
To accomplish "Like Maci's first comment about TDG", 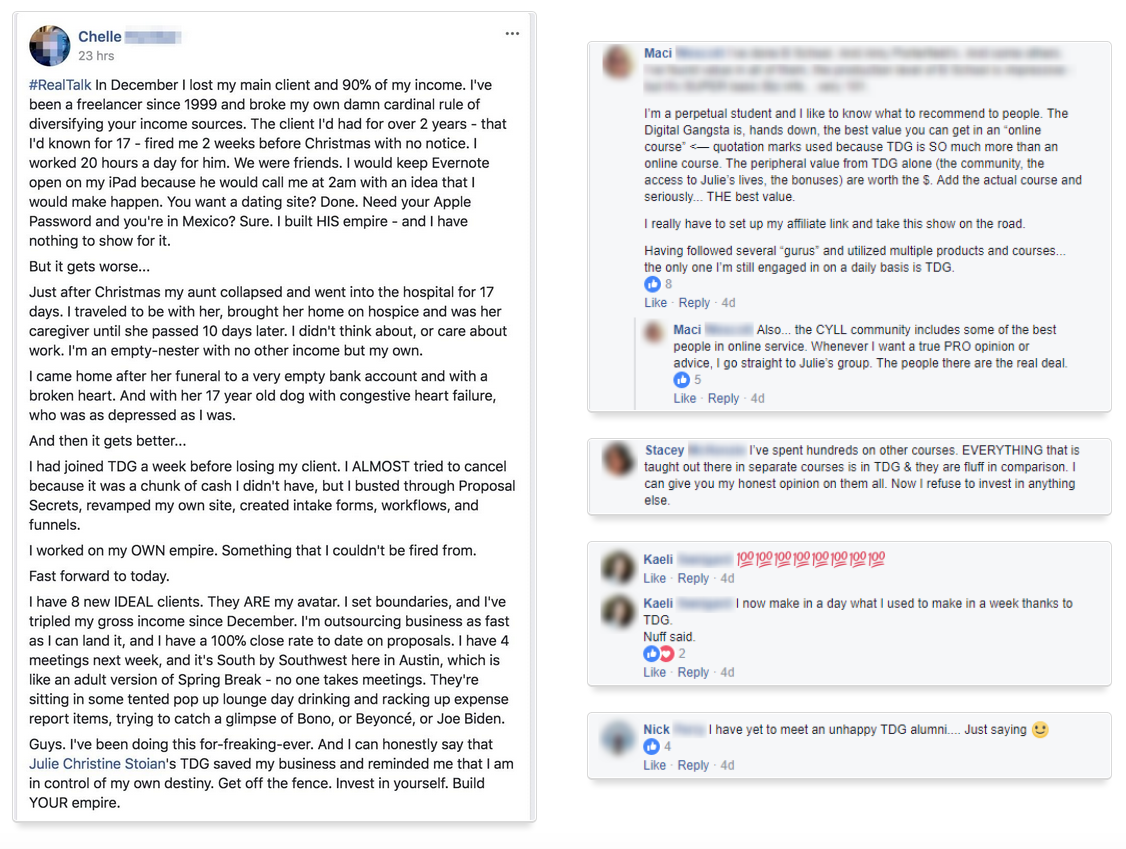I will [655, 302].
